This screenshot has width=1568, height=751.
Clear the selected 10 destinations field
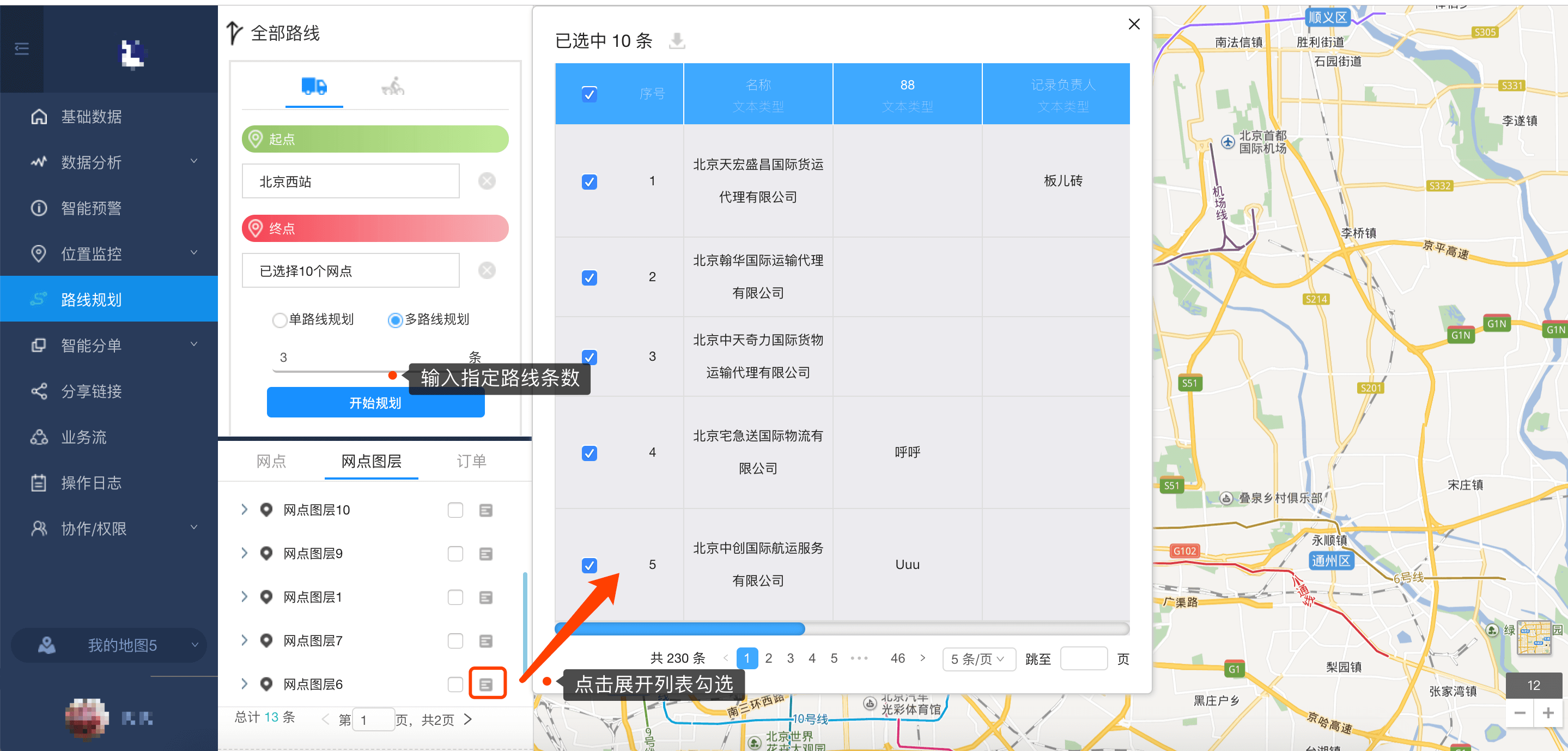click(x=487, y=270)
